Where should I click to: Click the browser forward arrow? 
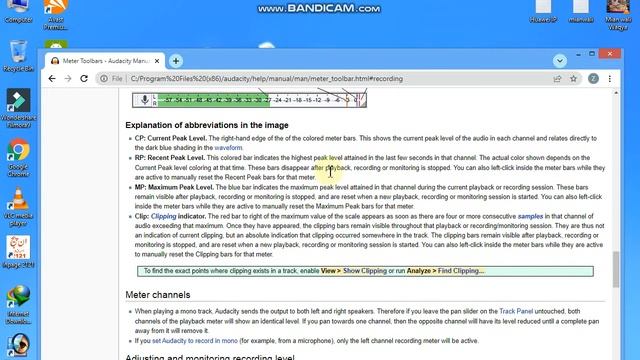[x=68, y=78]
